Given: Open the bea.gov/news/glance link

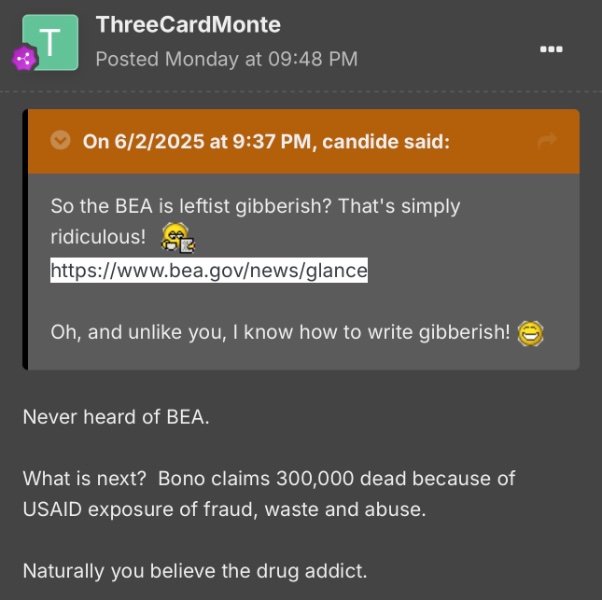Looking at the screenshot, I should click(209, 270).
